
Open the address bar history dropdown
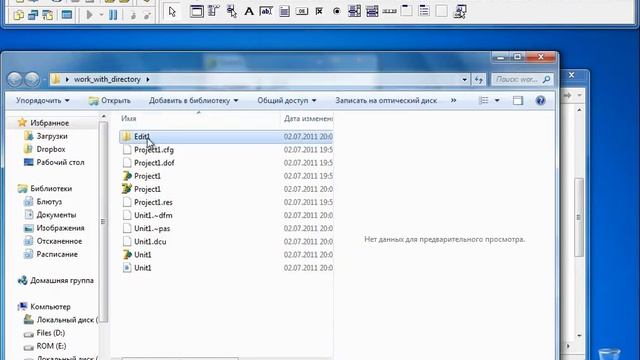[464, 80]
